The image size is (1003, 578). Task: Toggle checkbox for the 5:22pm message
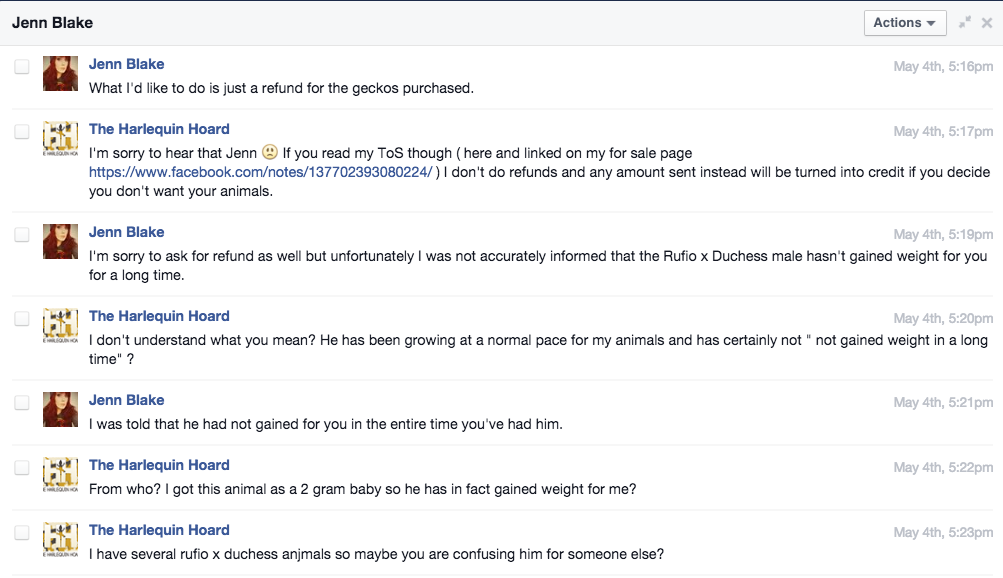pos(22,467)
